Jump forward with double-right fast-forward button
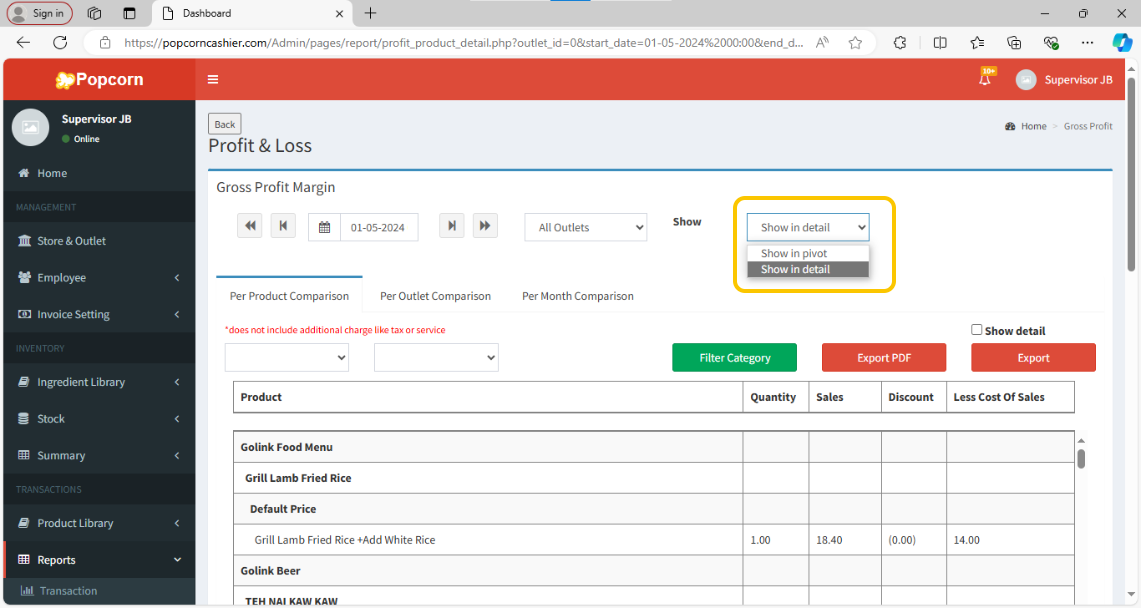 [x=485, y=226]
